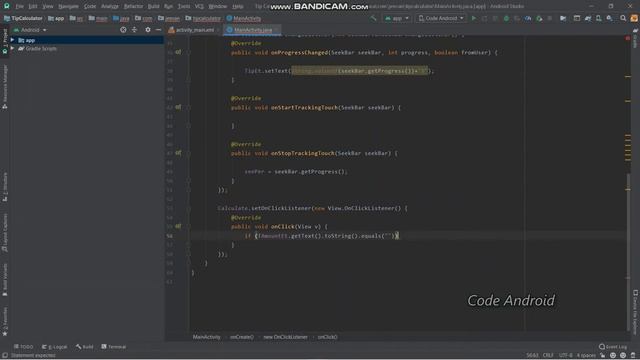Open the Terminal tool window
Screen dimensions: 640x360
114,347
